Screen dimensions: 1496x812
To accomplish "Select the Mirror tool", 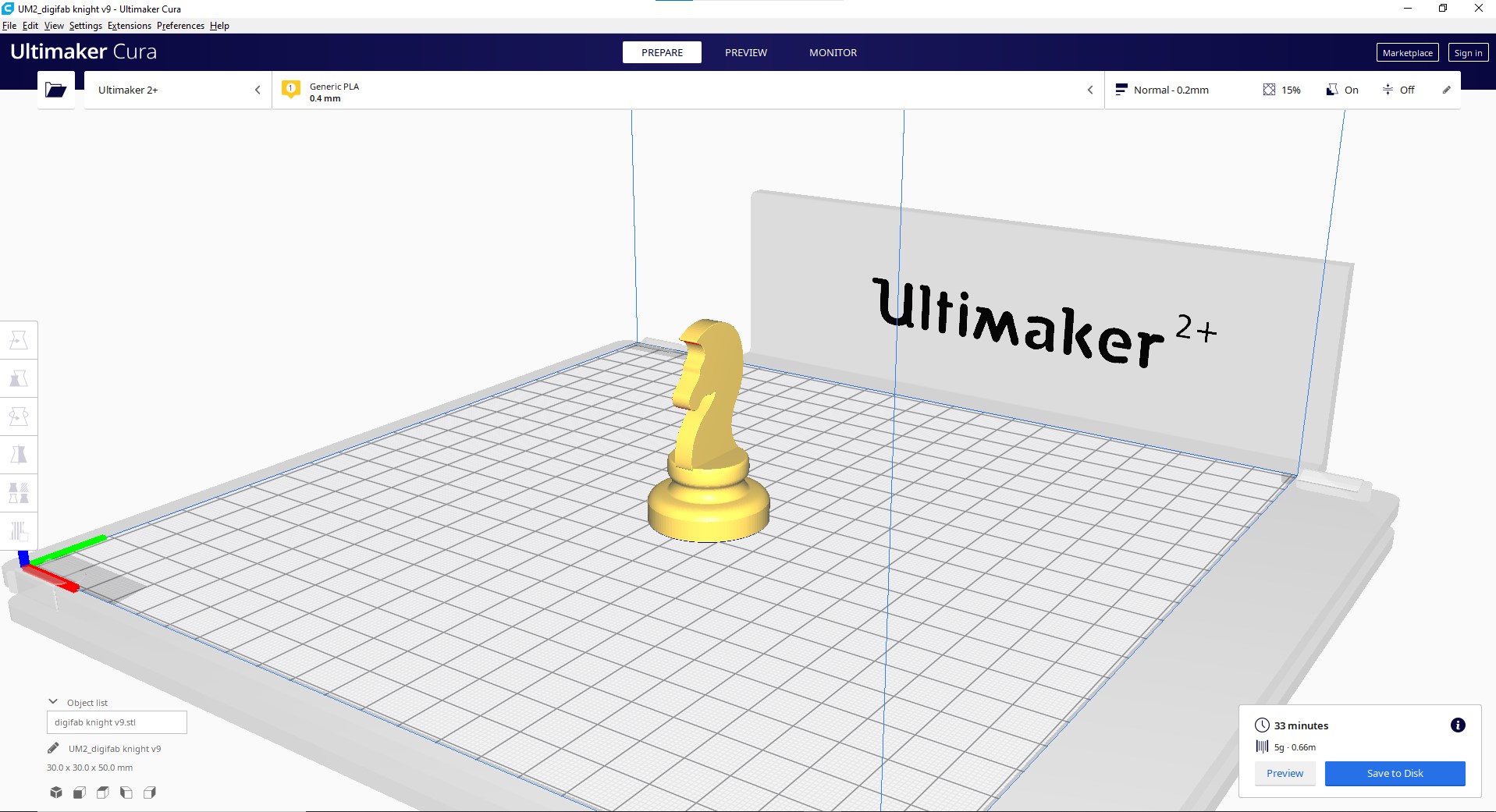I will pos(19,455).
